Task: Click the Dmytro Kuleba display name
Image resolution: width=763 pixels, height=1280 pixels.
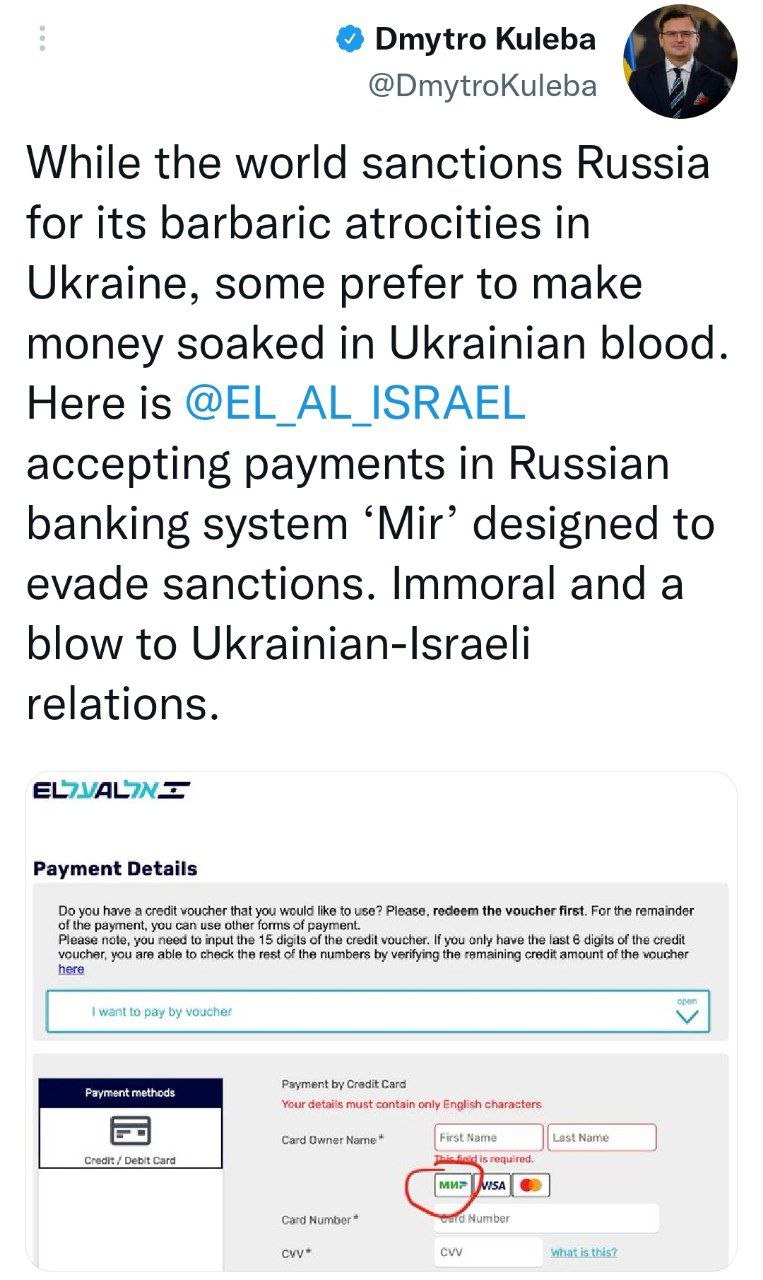Action: tap(485, 40)
